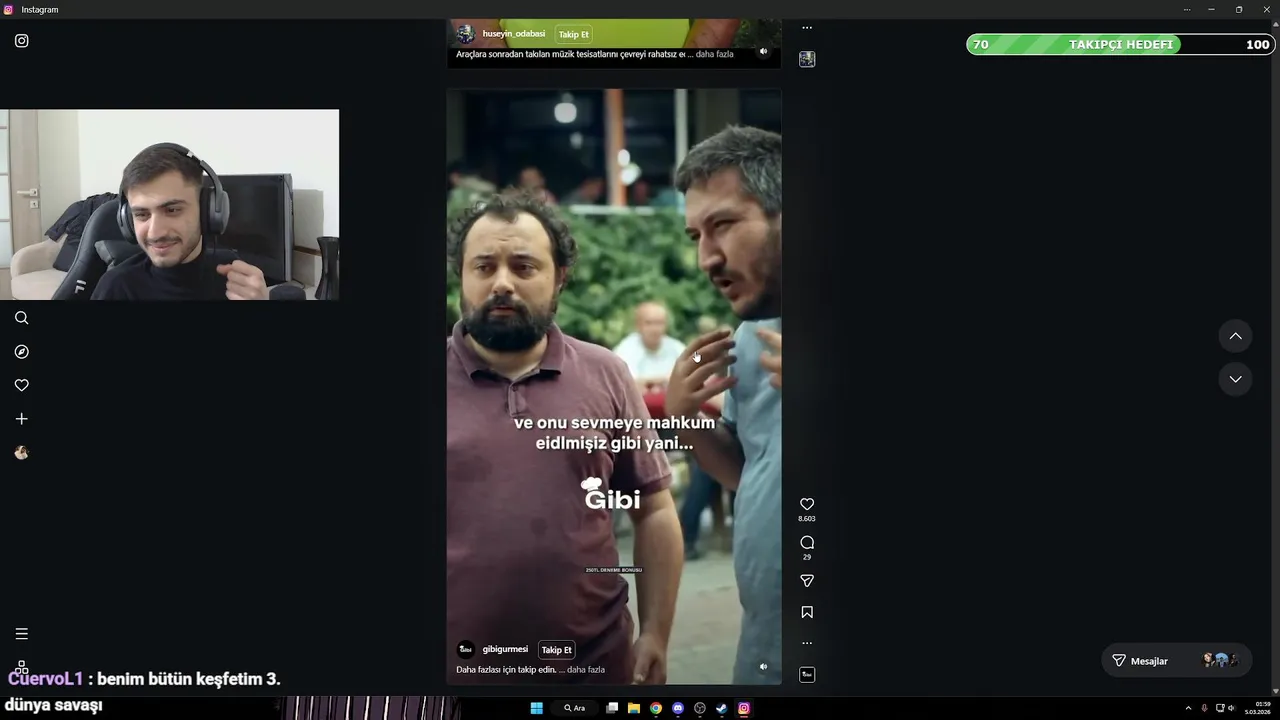Save the gibigurmesi reel with bookmark
The width and height of the screenshot is (1280, 720).
click(x=807, y=612)
